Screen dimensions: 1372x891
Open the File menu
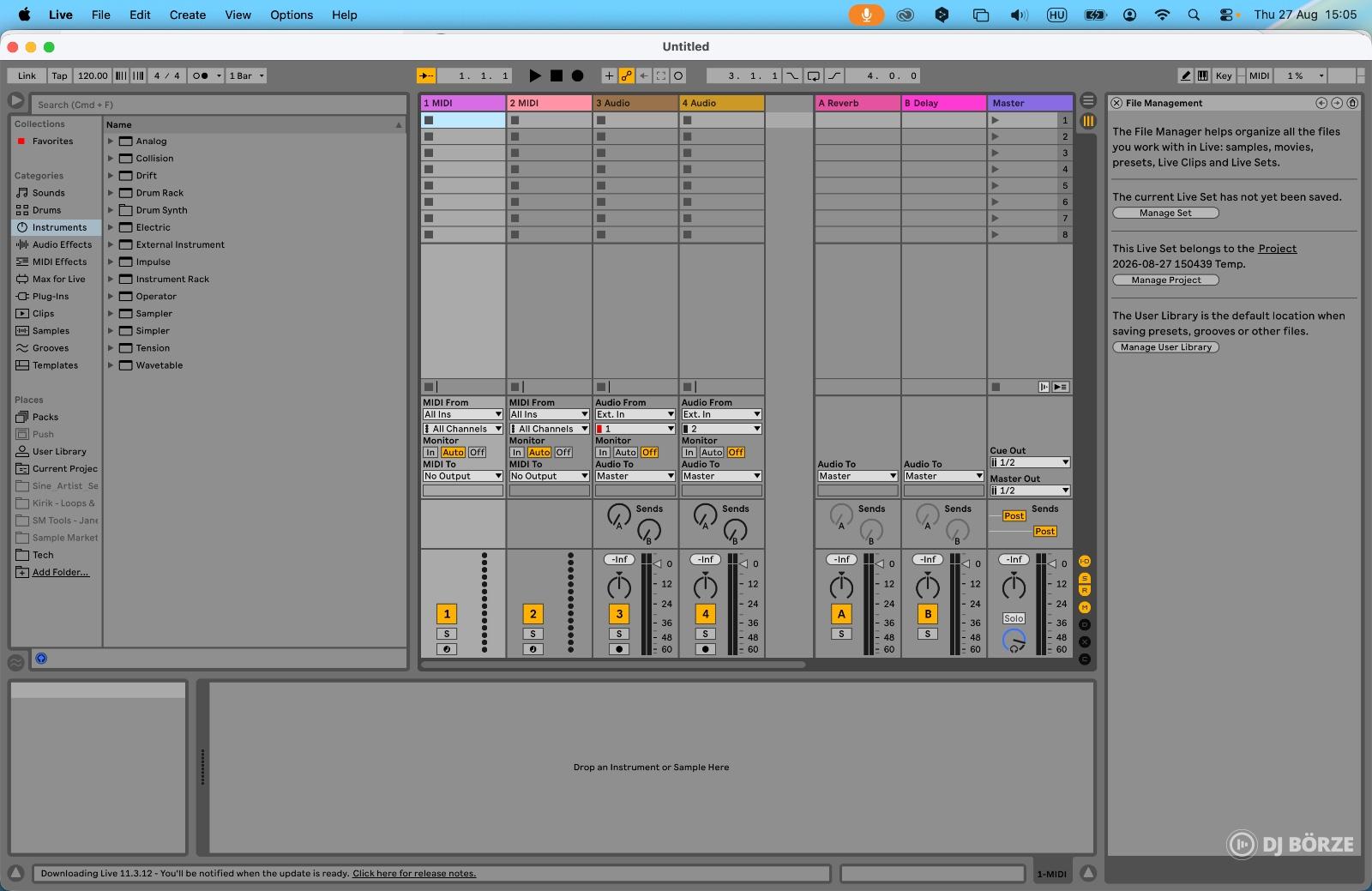pyautogui.click(x=101, y=15)
